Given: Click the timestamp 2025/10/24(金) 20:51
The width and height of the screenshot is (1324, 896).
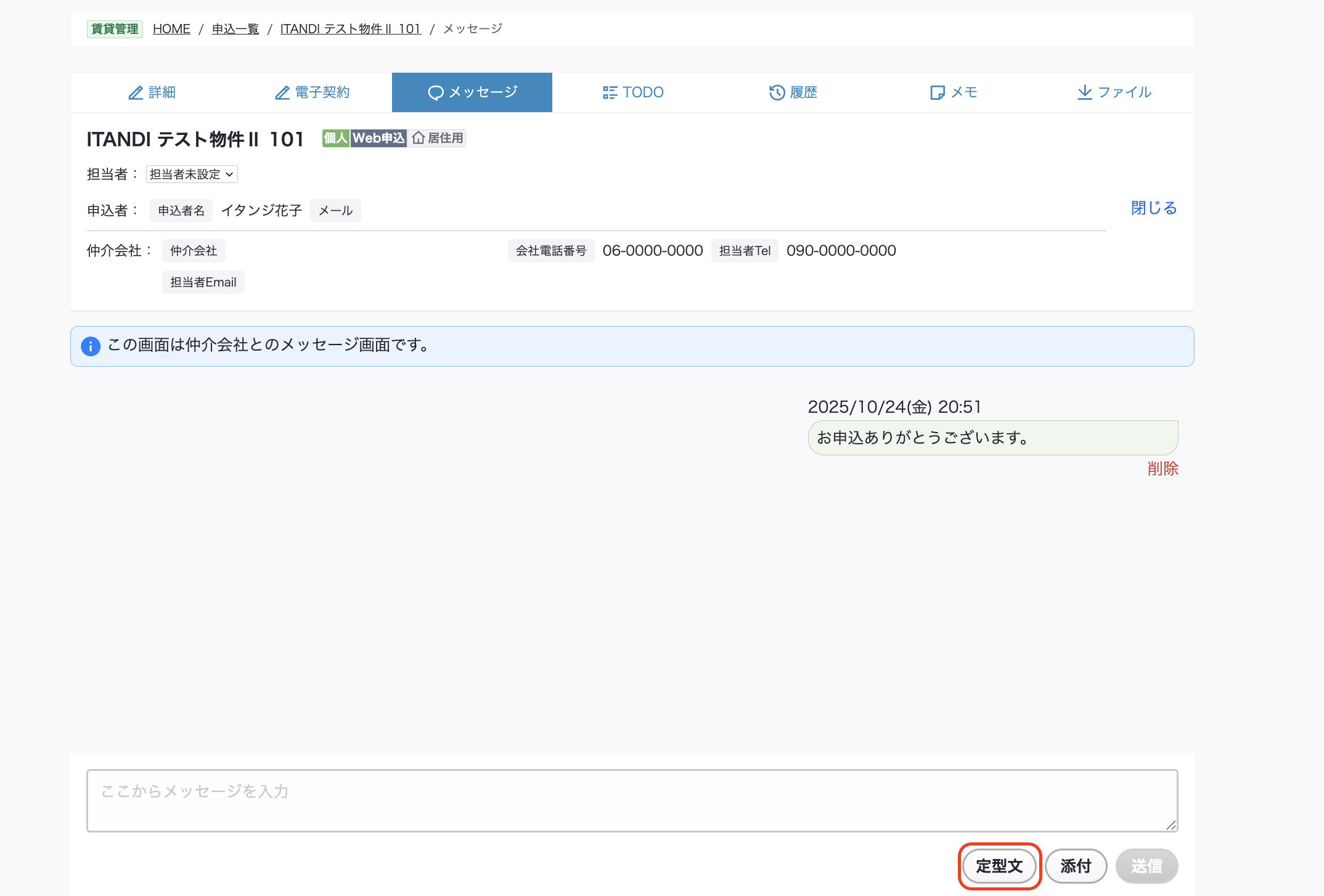Looking at the screenshot, I should click(894, 407).
